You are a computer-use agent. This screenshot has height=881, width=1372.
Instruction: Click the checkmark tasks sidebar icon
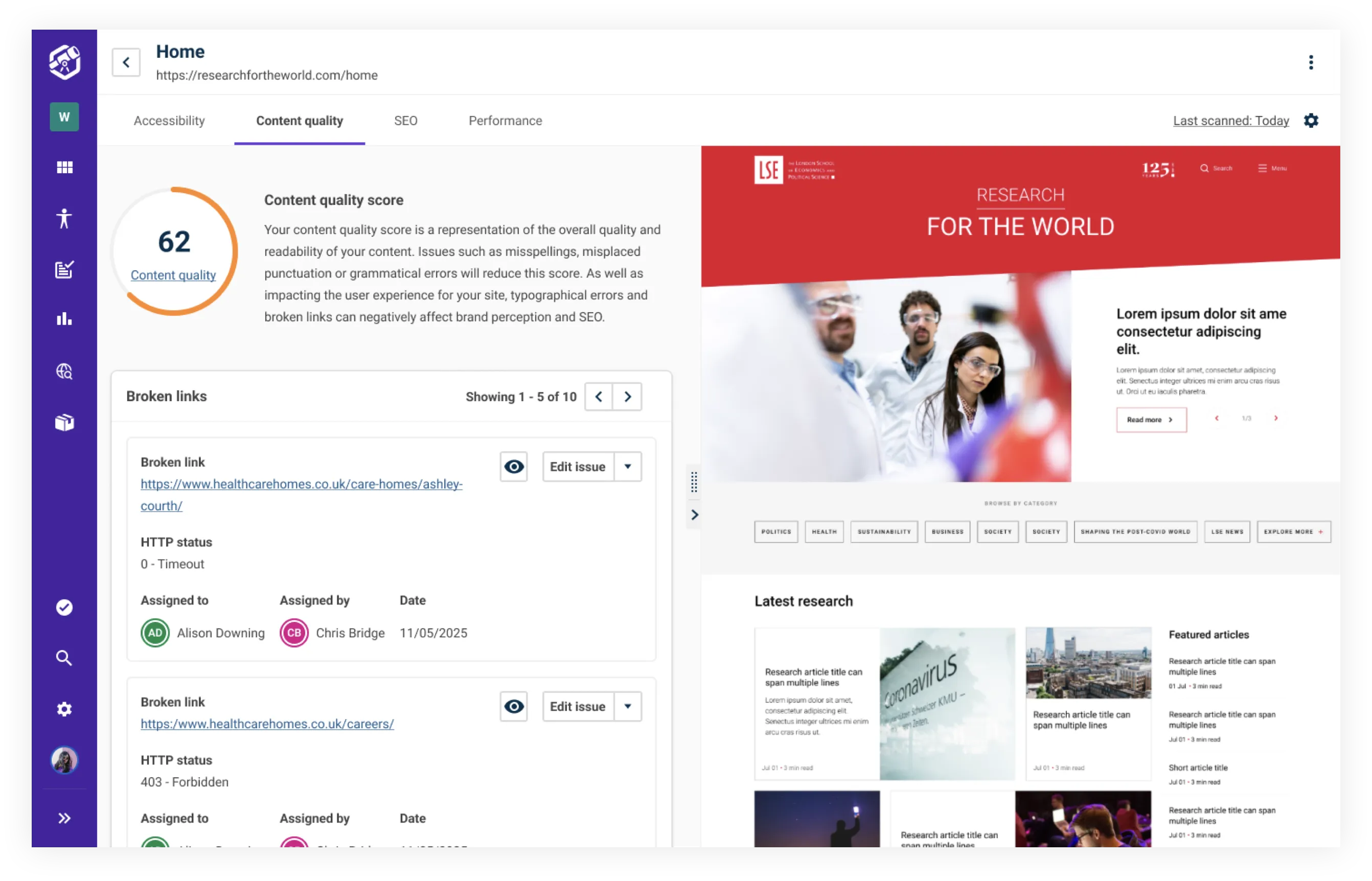click(x=64, y=608)
